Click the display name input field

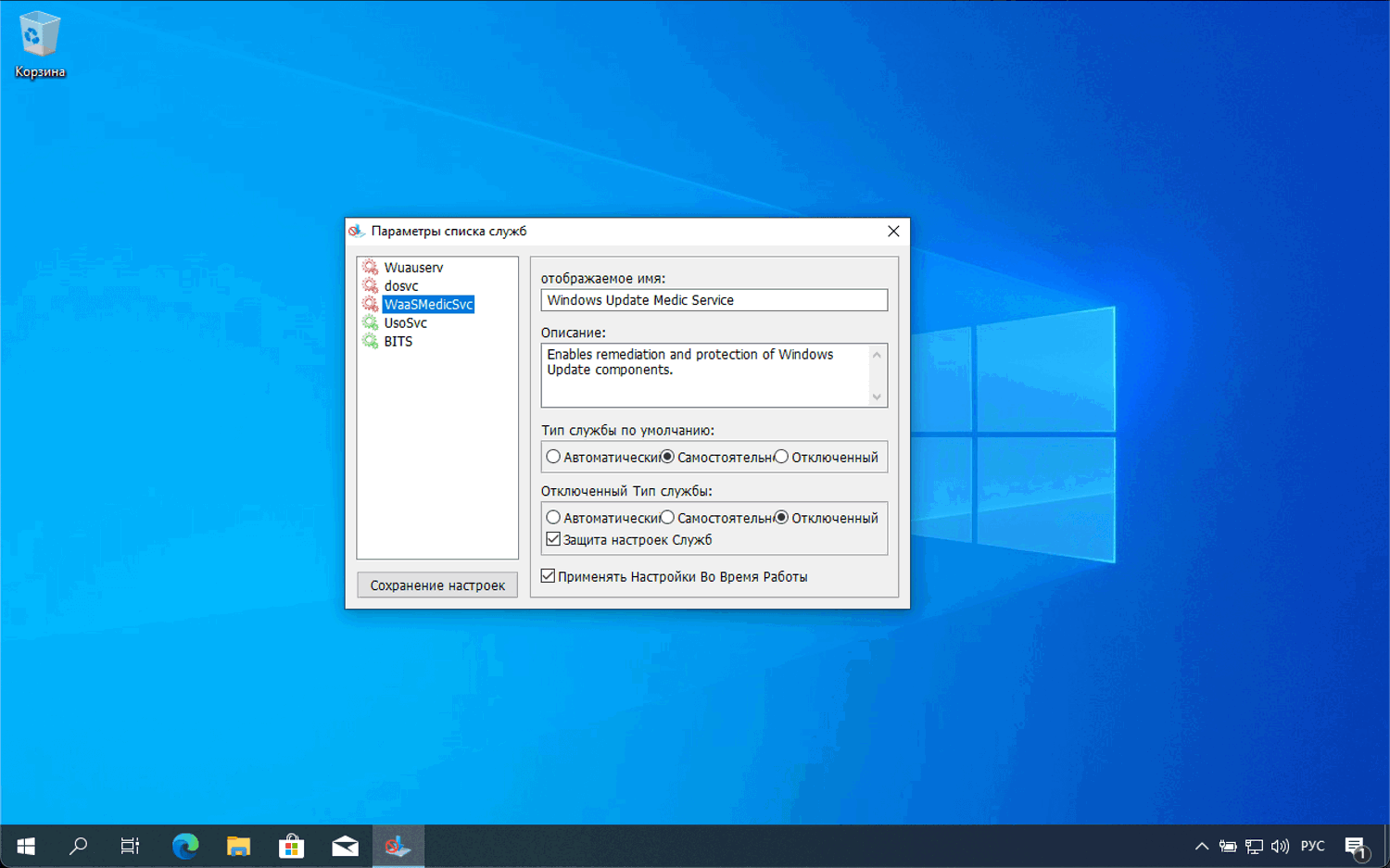[714, 300]
